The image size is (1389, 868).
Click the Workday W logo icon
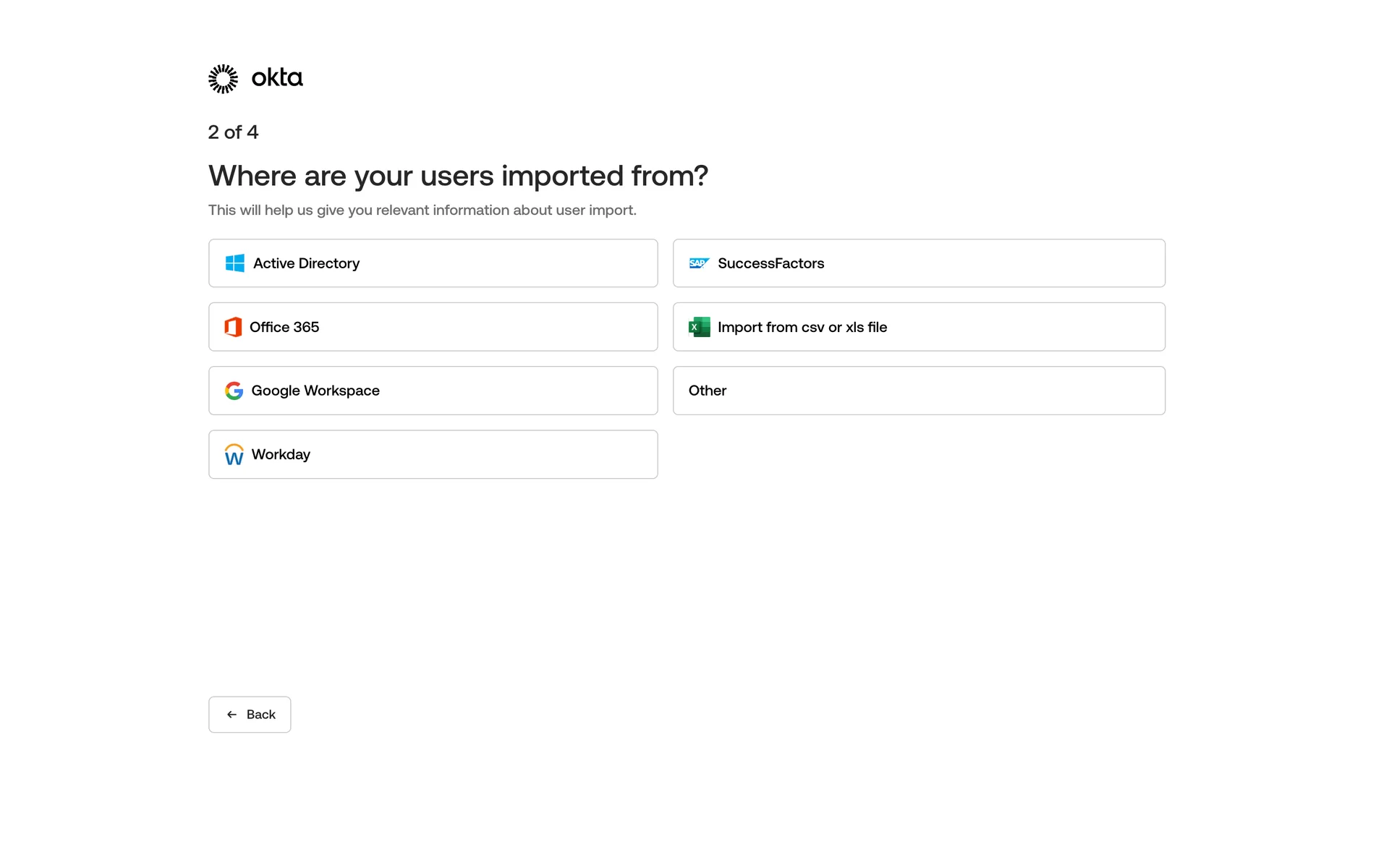point(234,455)
